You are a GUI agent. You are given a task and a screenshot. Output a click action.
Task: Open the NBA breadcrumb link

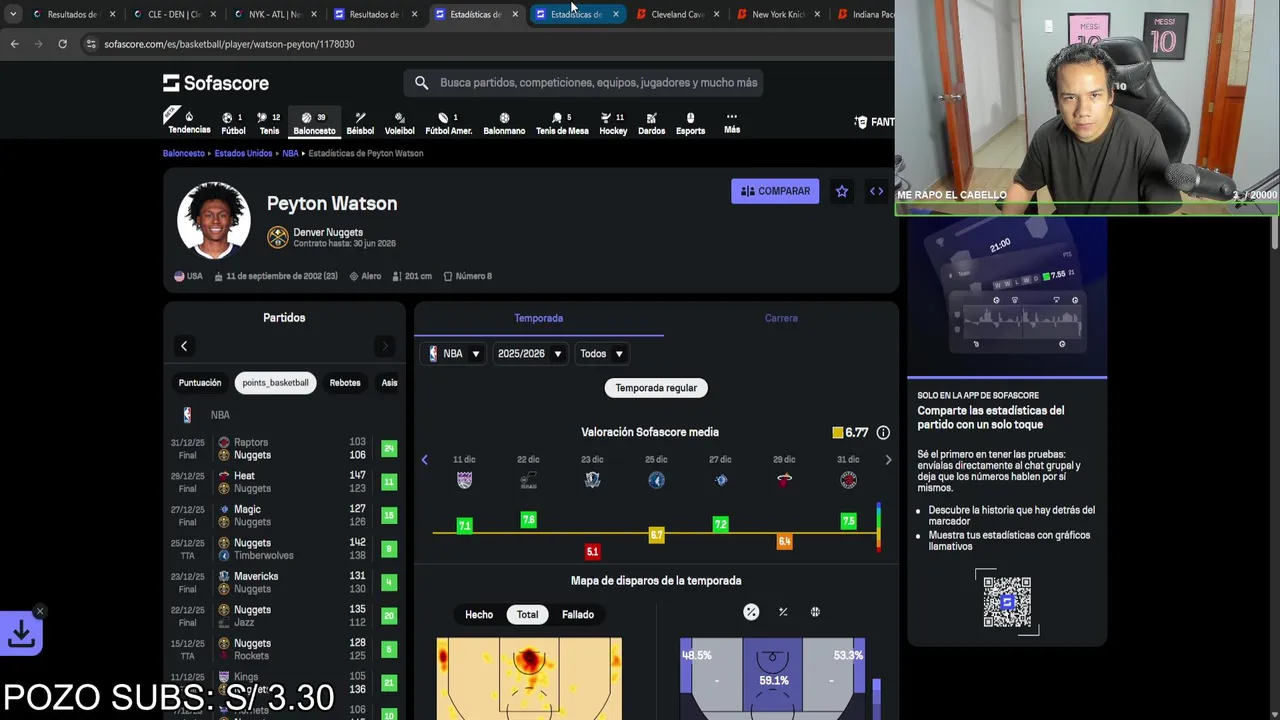click(290, 153)
